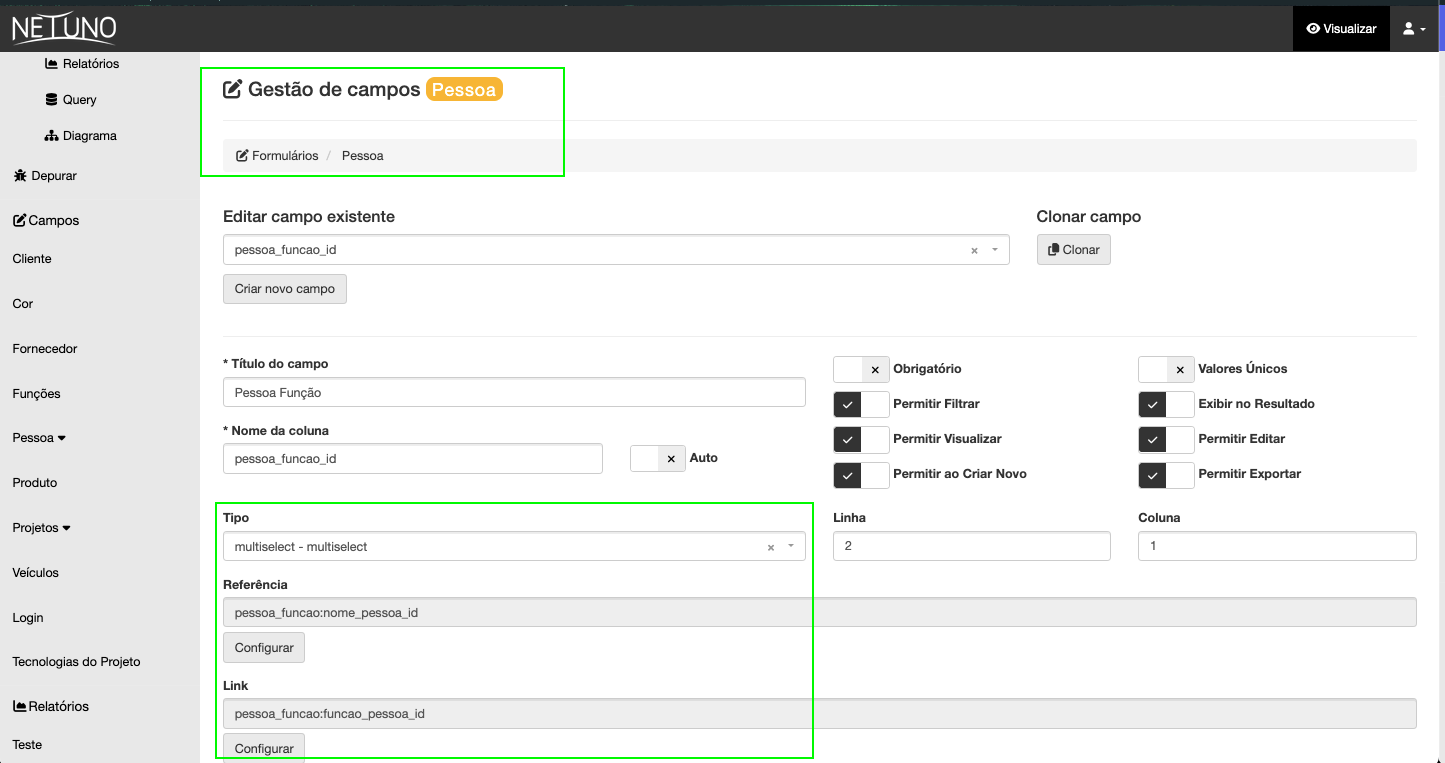Switch to the Fornecedor section
1445x763 pixels.
point(44,348)
